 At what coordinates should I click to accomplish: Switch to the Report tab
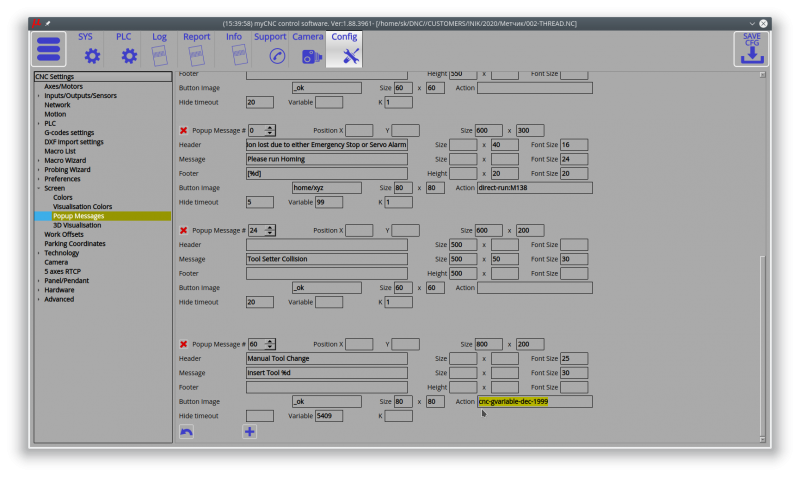[196, 49]
